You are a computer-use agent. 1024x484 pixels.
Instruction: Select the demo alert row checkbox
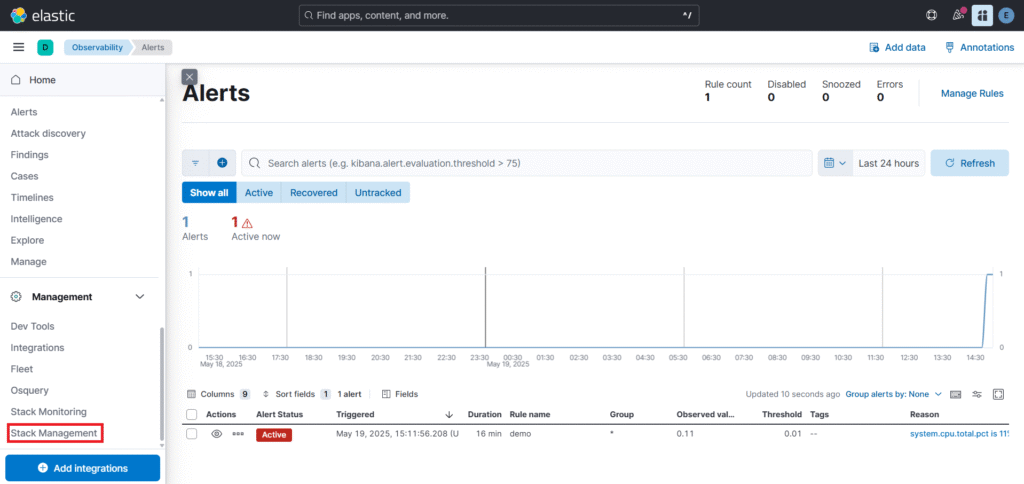tap(191, 434)
